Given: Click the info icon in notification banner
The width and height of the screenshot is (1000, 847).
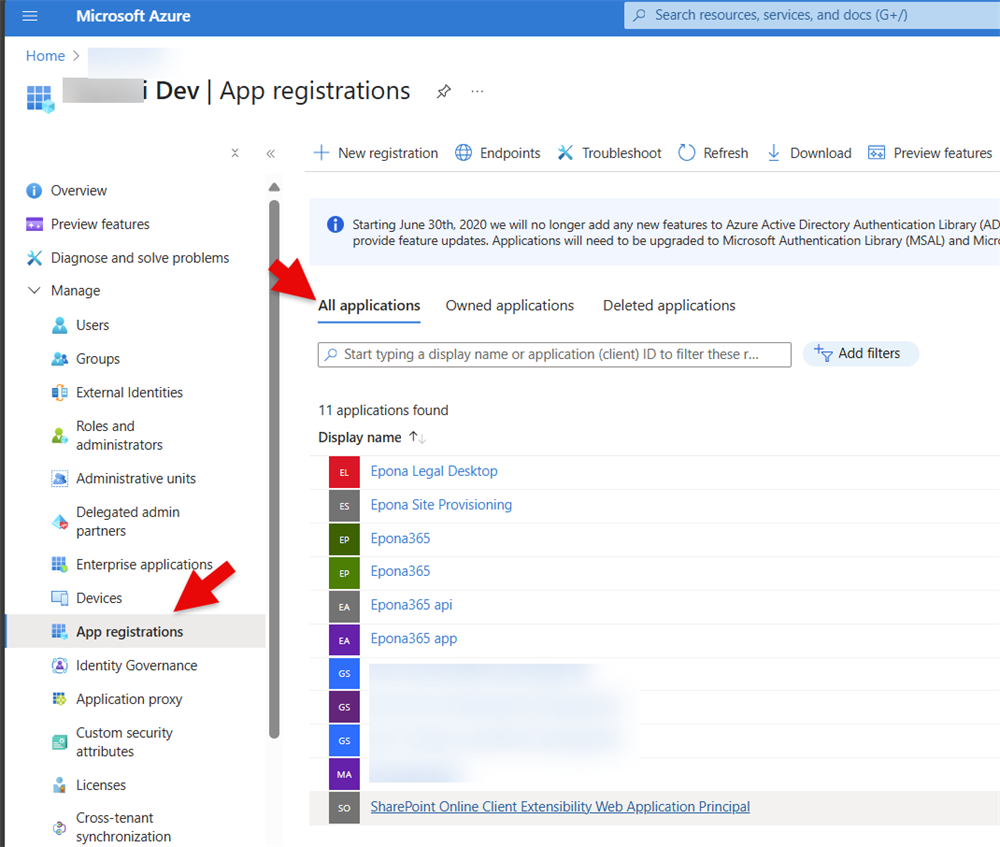Looking at the screenshot, I should [335, 225].
